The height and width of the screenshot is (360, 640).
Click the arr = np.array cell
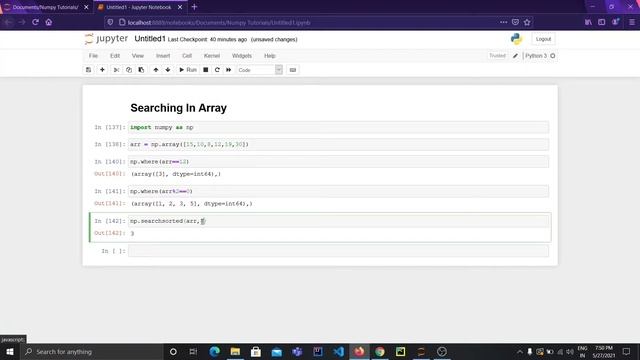(x=338, y=144)
